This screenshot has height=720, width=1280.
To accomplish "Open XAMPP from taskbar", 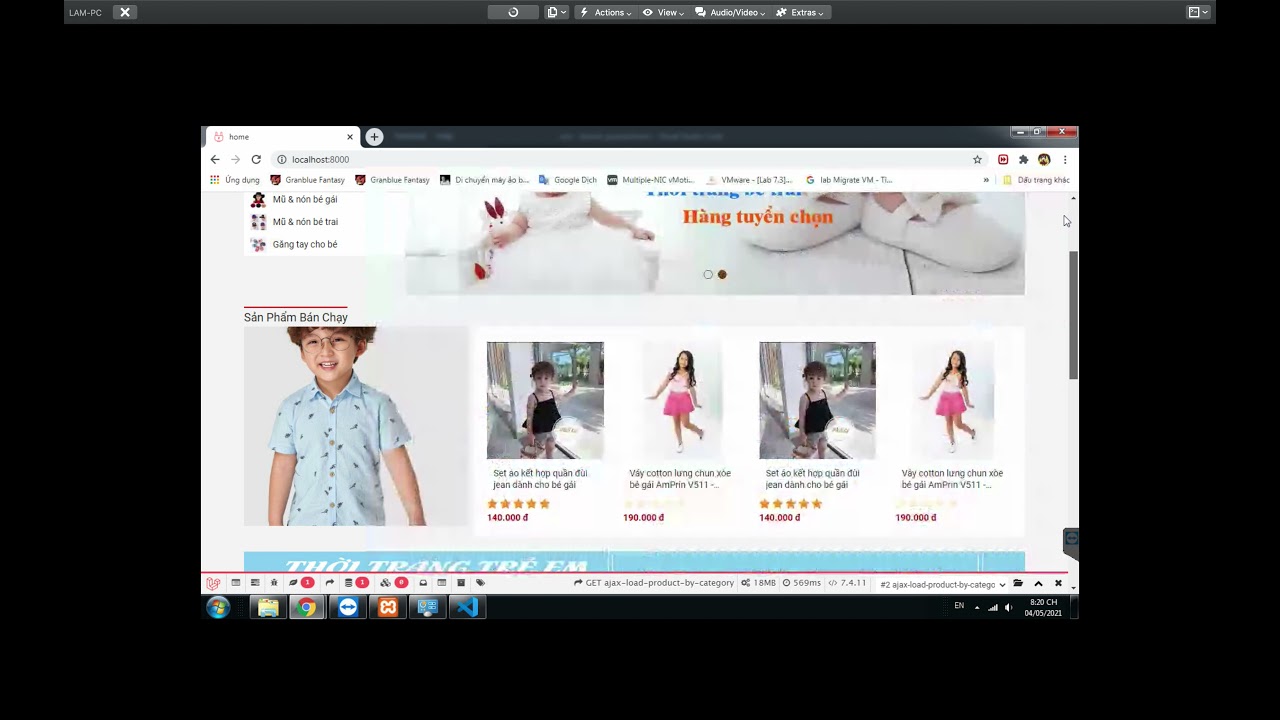I will click(388, 607).
